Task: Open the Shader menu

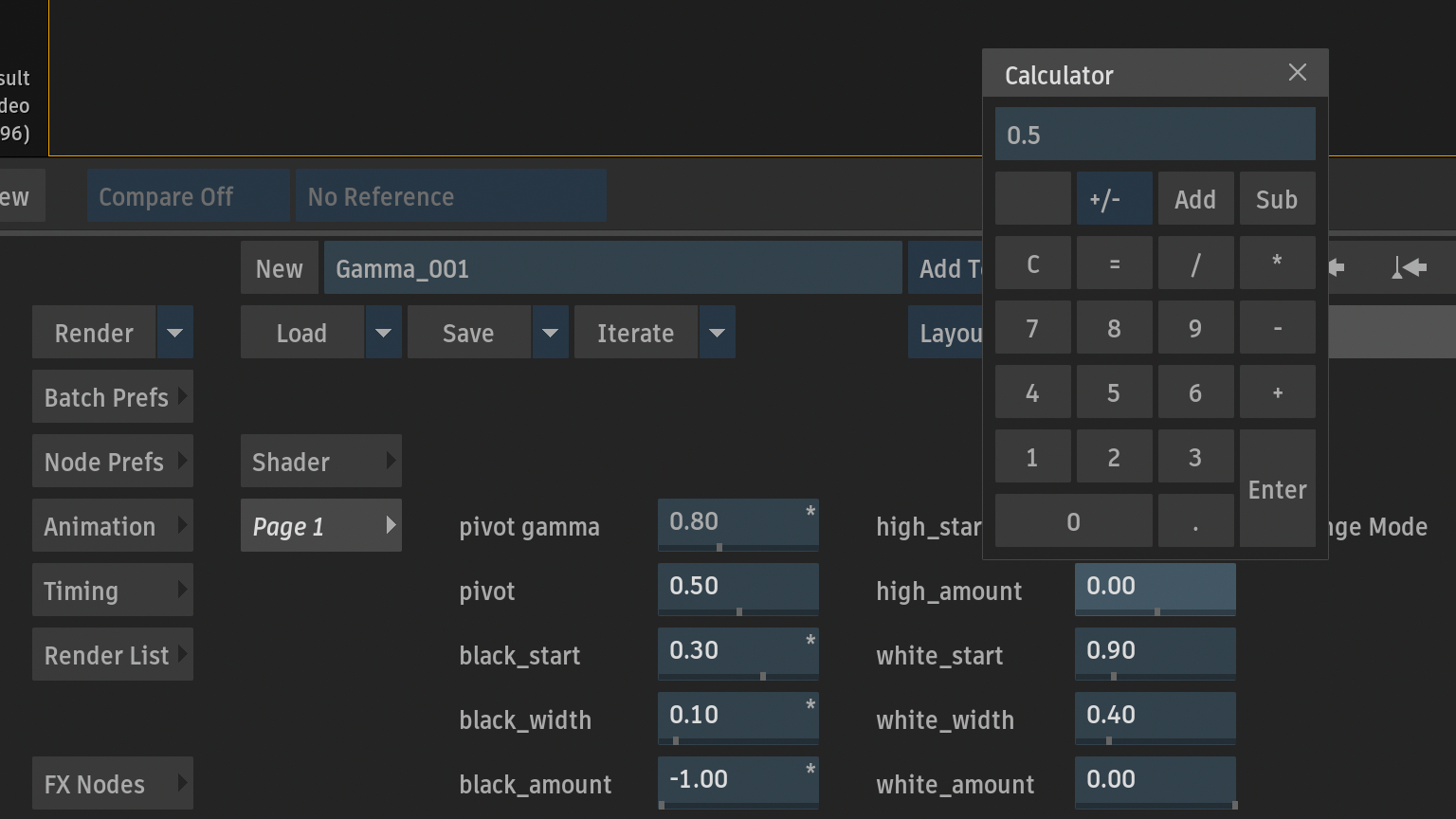Action: pyautogui.click(x=321, y=461)
